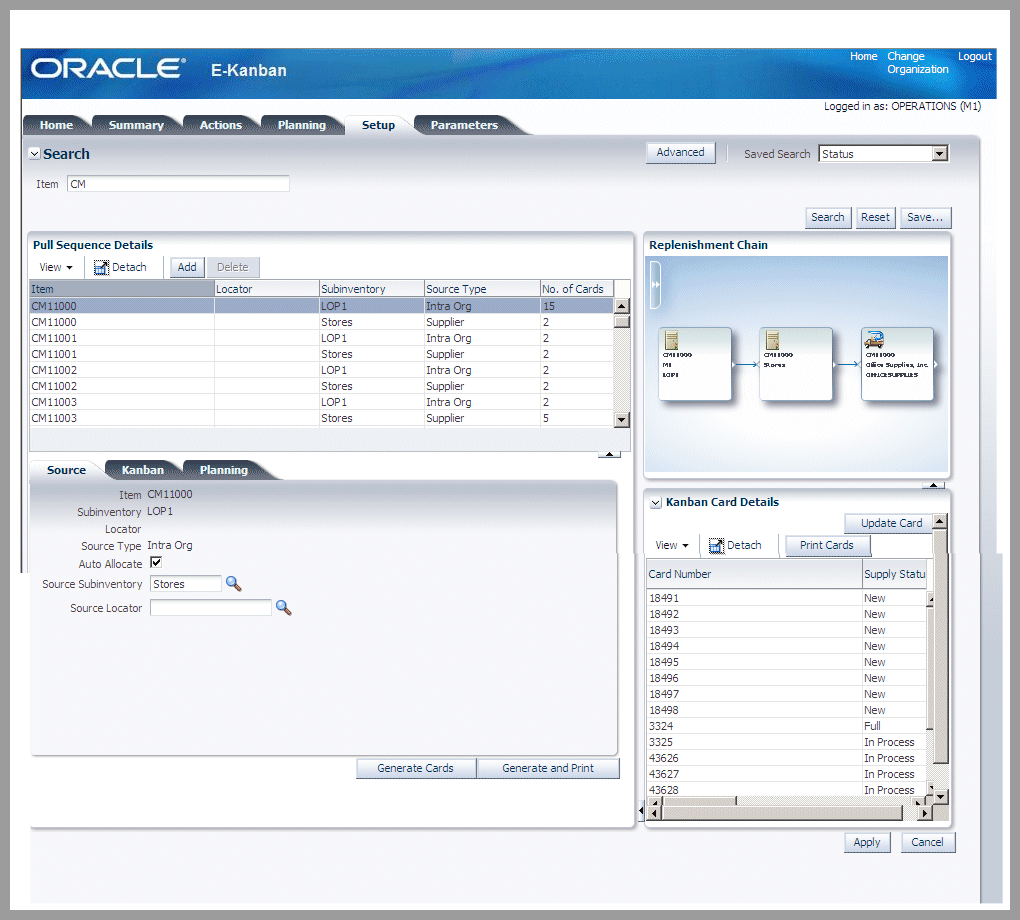Screen dimensions: 1020x920
Task: Select the CM11002 Stores row
Action: coord(321,386)
